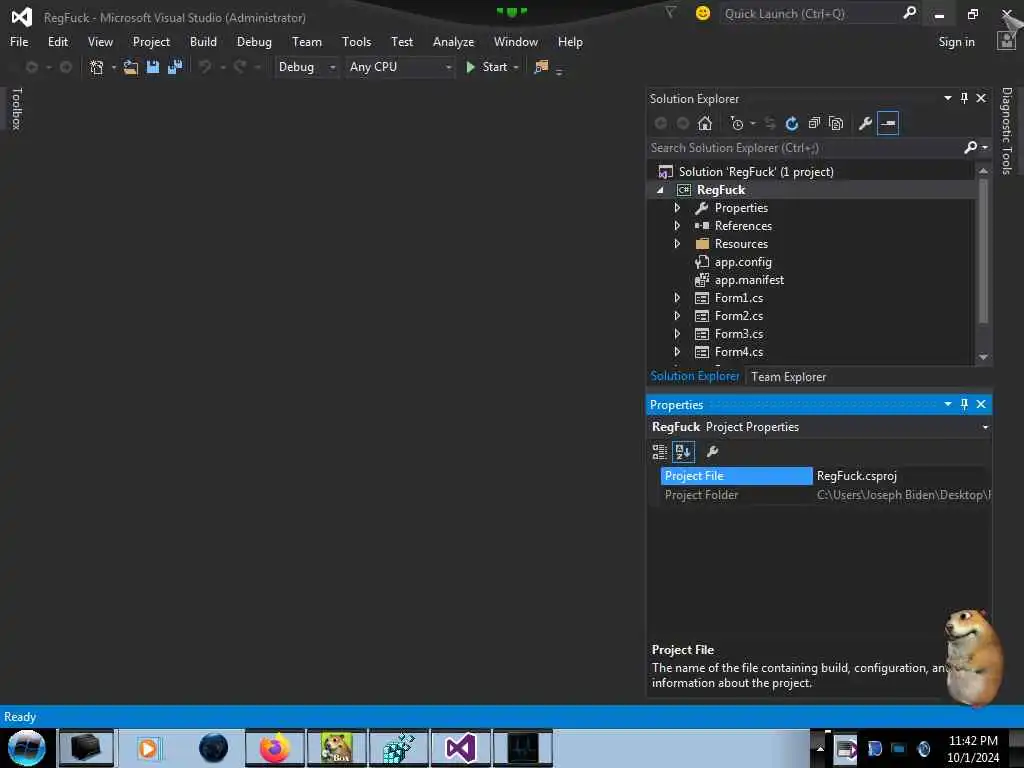The width and height of the screenshot is (1024, 768).
Task: Click the Visual Studio logo in title bar
Action: click(22, 16)
